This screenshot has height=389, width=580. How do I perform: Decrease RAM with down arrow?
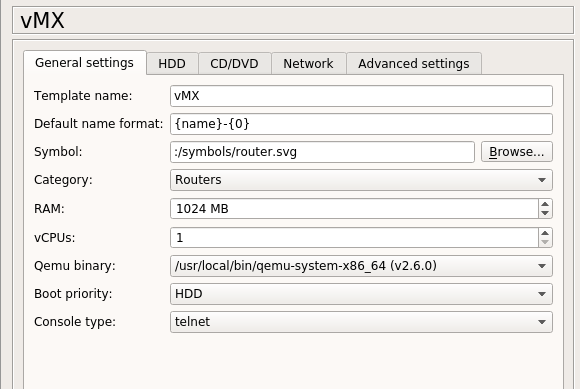coord(545,213)
